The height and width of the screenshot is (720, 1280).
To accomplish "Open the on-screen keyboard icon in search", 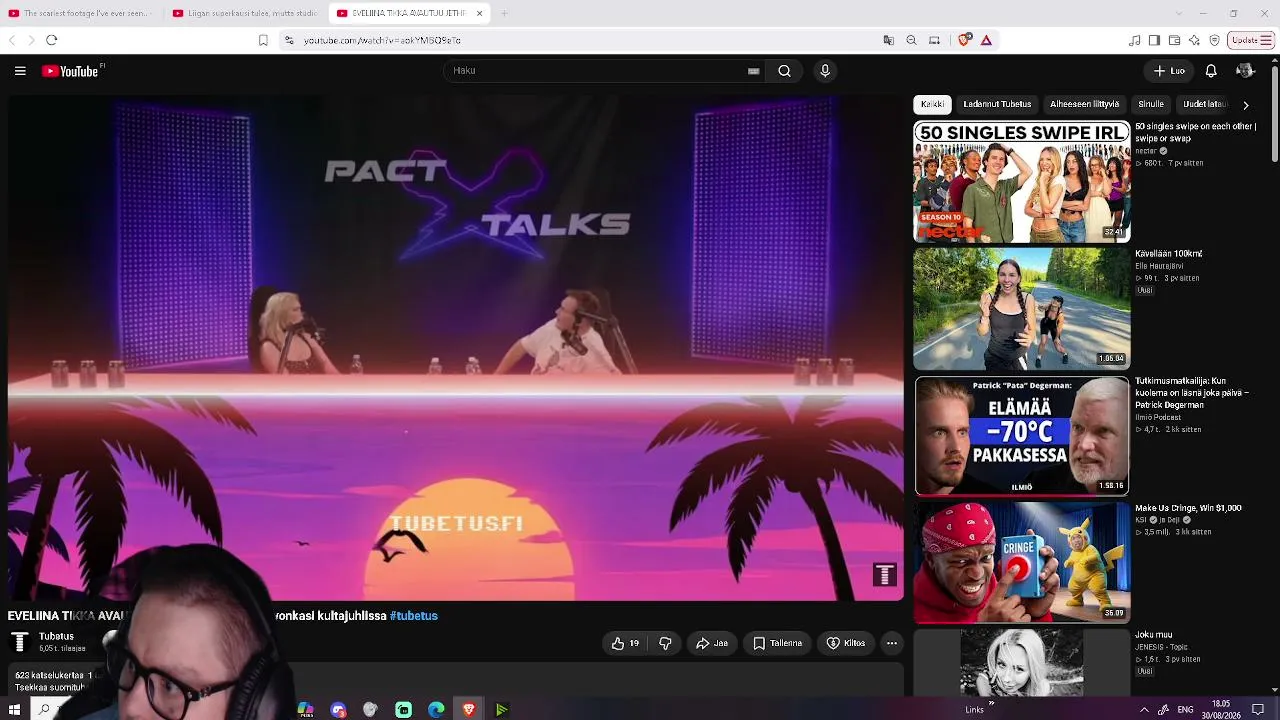I will point(754,71).
